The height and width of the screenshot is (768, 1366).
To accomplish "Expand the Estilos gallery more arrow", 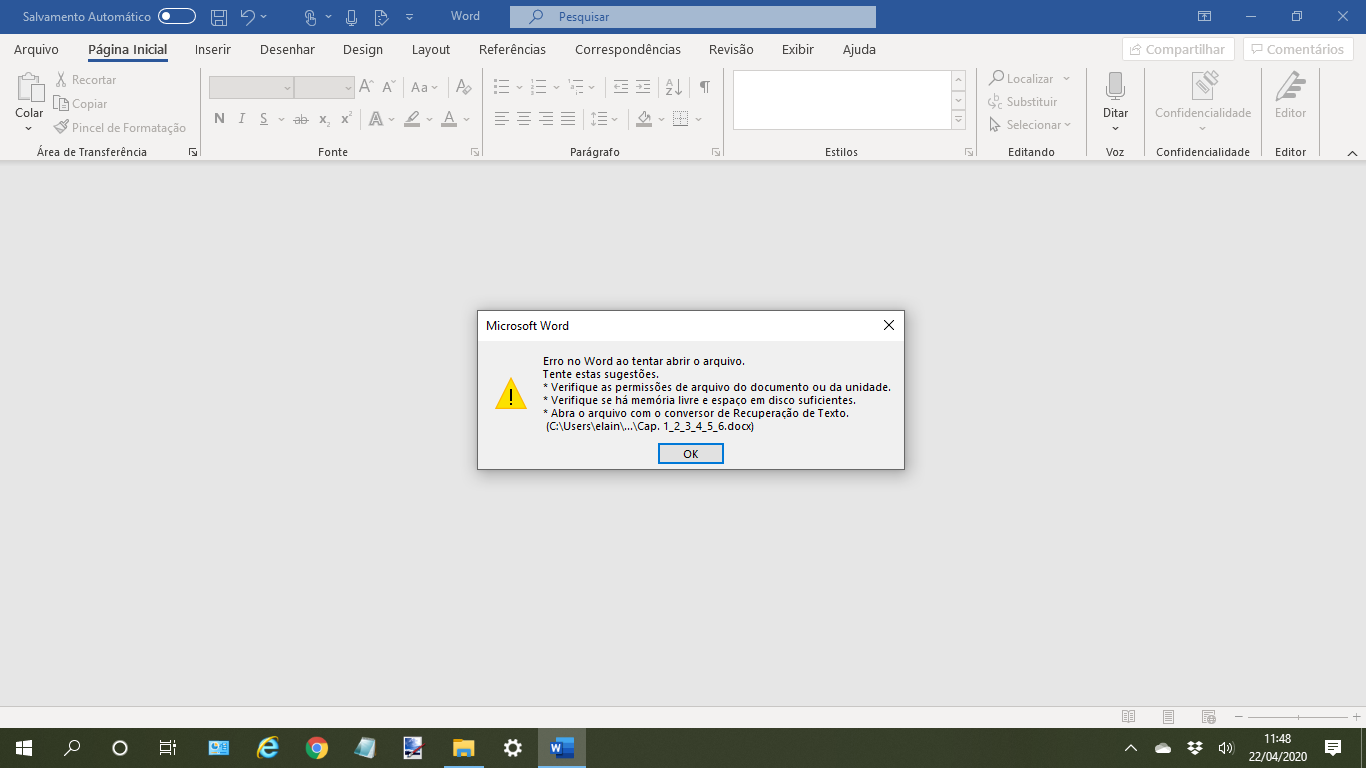I will pos(959,120).
